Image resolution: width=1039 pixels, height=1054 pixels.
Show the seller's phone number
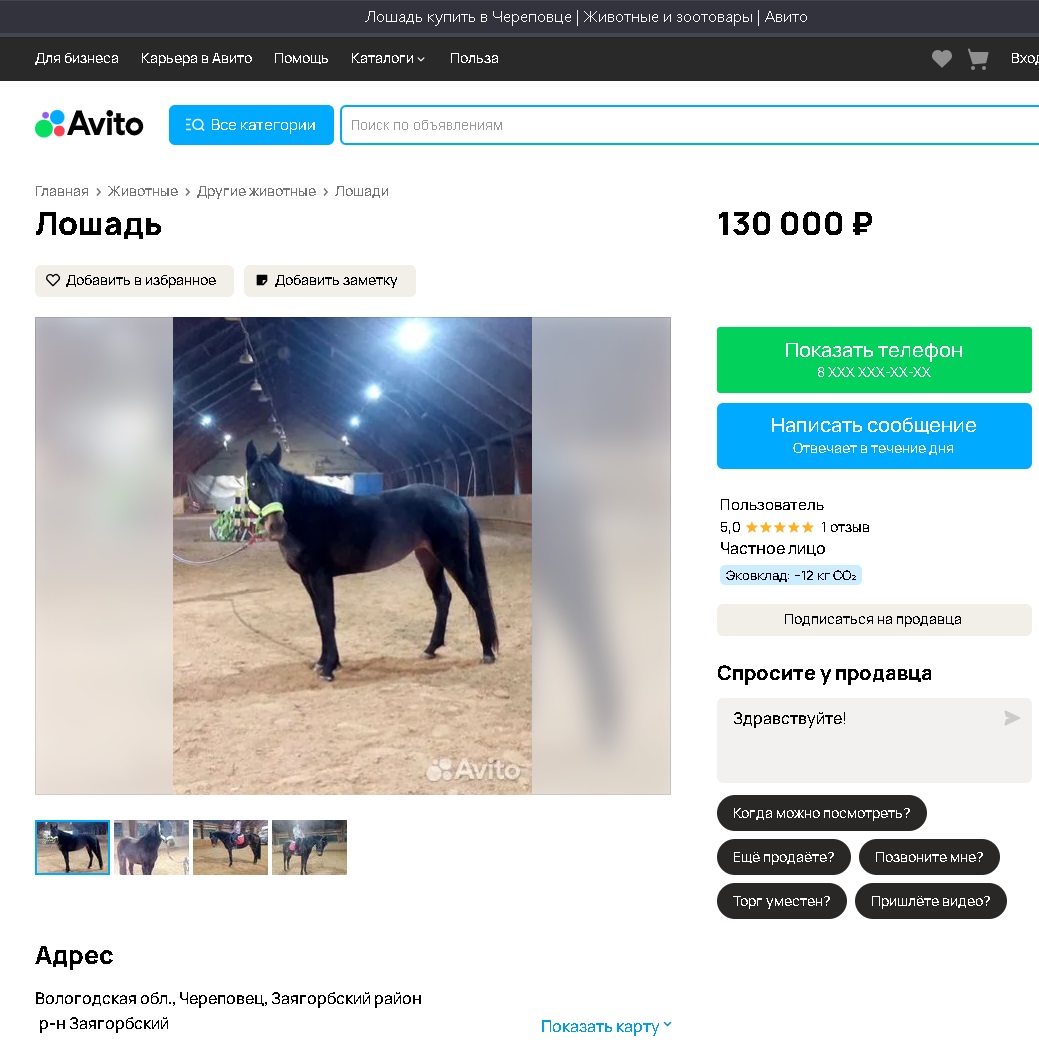(x=874, y=360)
